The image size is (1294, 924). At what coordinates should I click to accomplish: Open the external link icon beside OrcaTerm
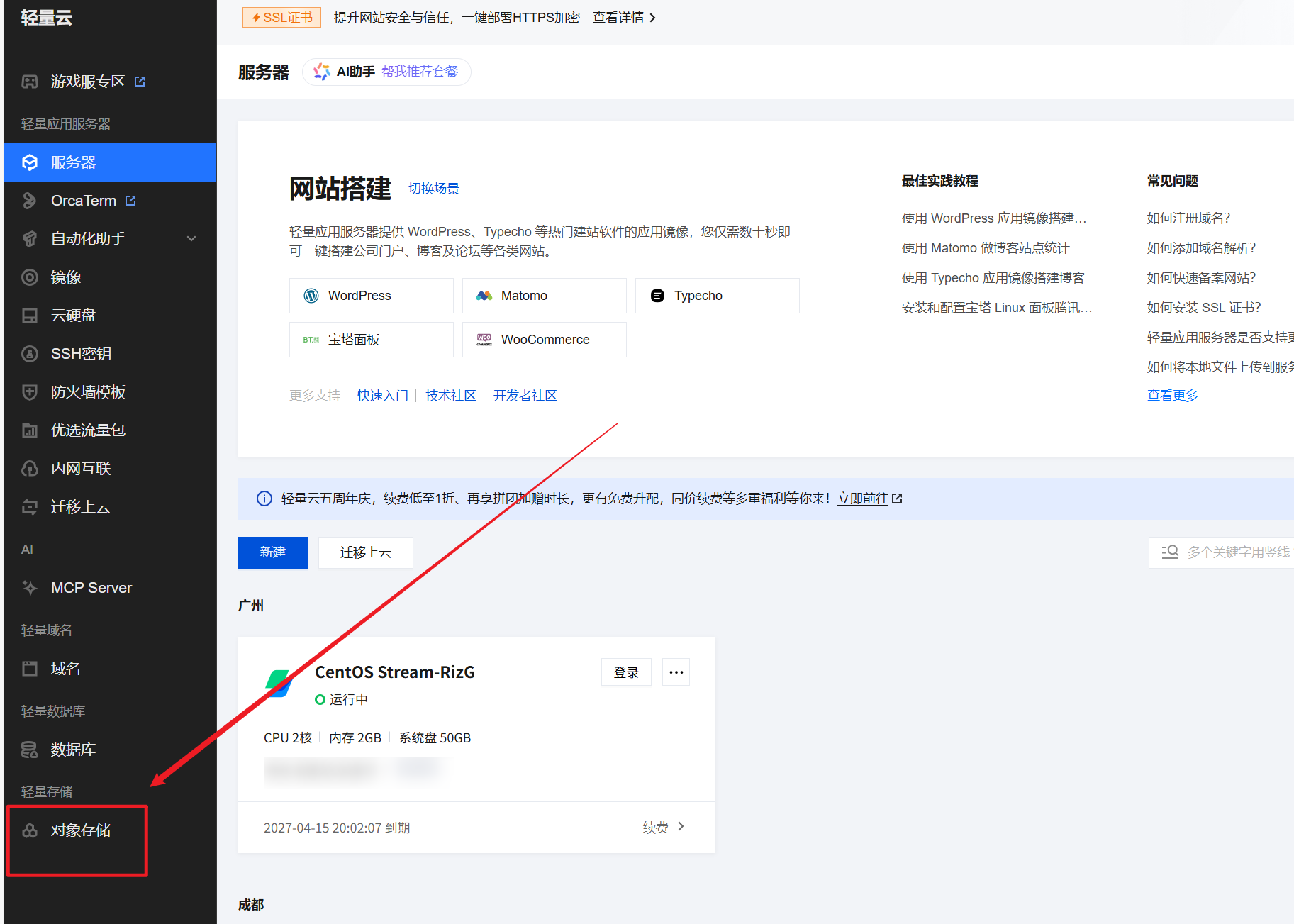[130, 201]
